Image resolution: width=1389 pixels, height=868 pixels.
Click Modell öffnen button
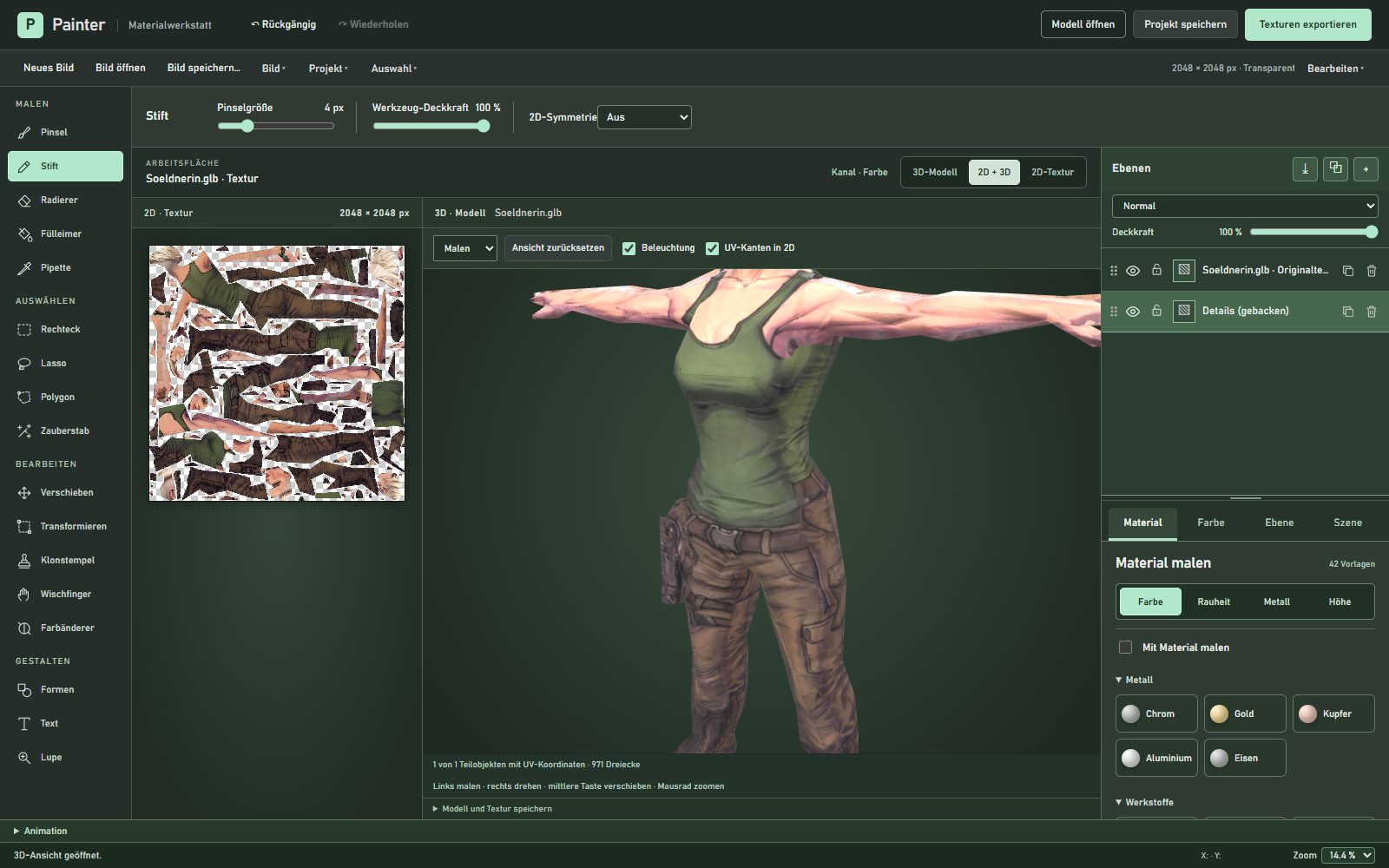point(1083,24)
